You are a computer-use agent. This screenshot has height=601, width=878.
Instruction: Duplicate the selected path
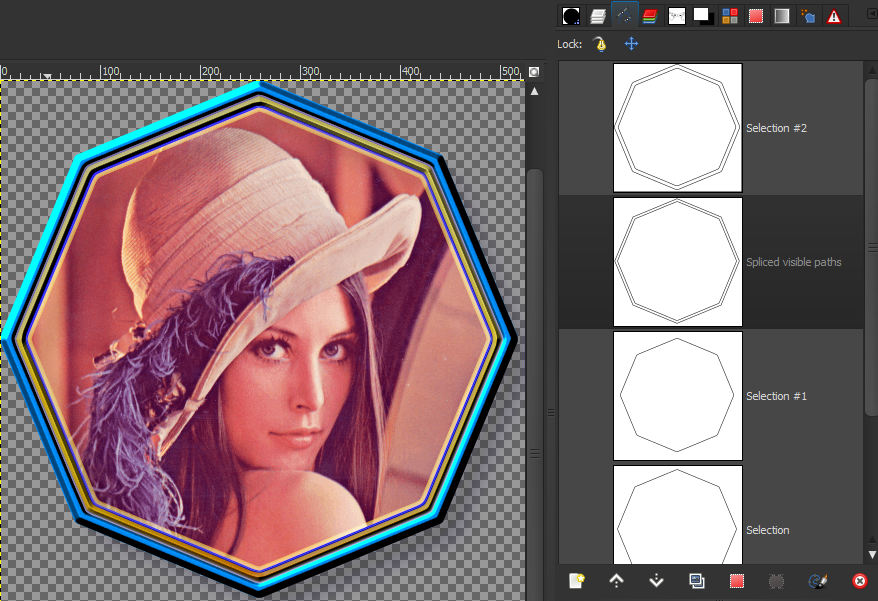click(x=697, y=581)
